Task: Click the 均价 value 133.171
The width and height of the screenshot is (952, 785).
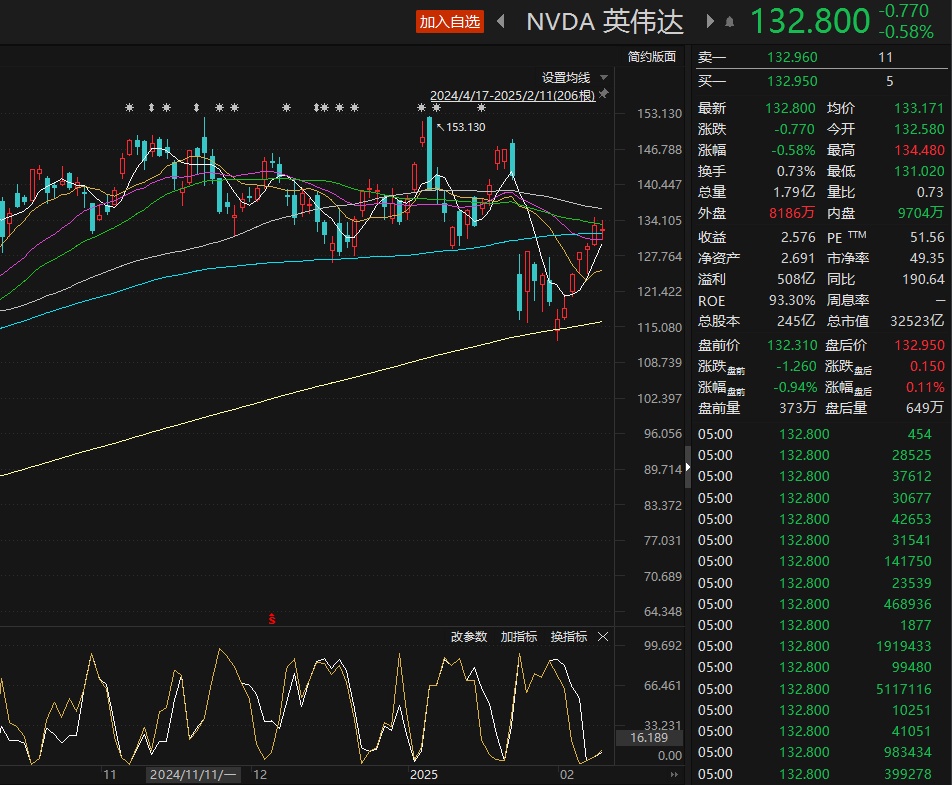Action: point(919,108)
